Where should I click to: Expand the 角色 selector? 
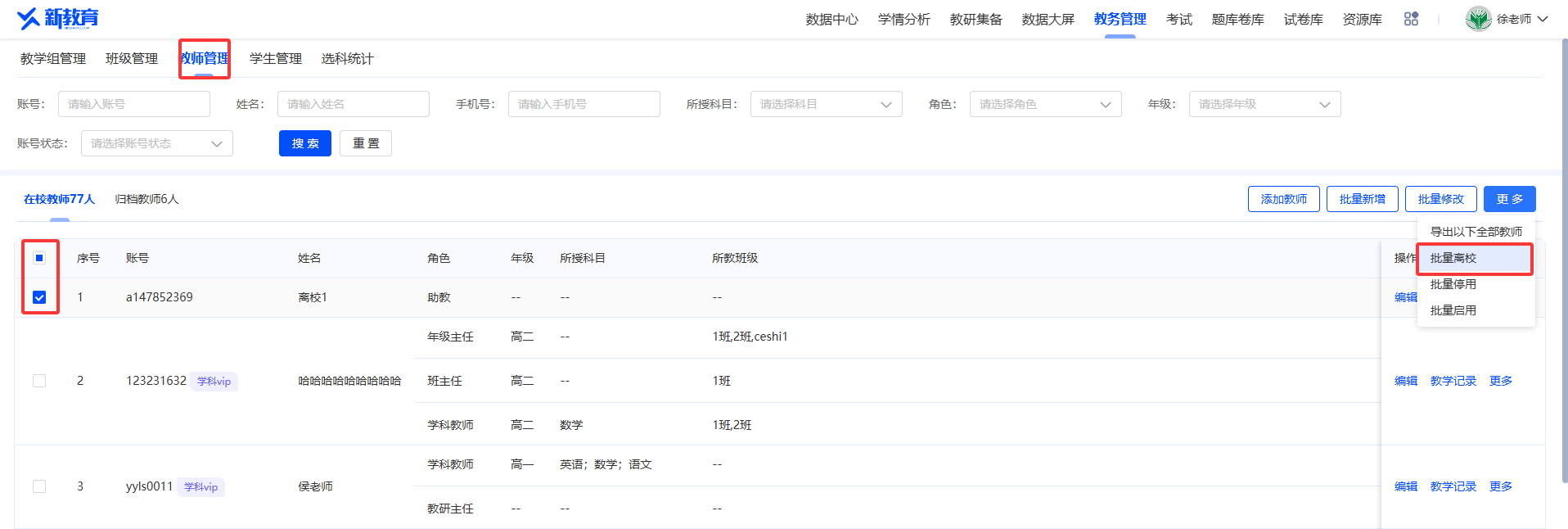coord(1045,104)
